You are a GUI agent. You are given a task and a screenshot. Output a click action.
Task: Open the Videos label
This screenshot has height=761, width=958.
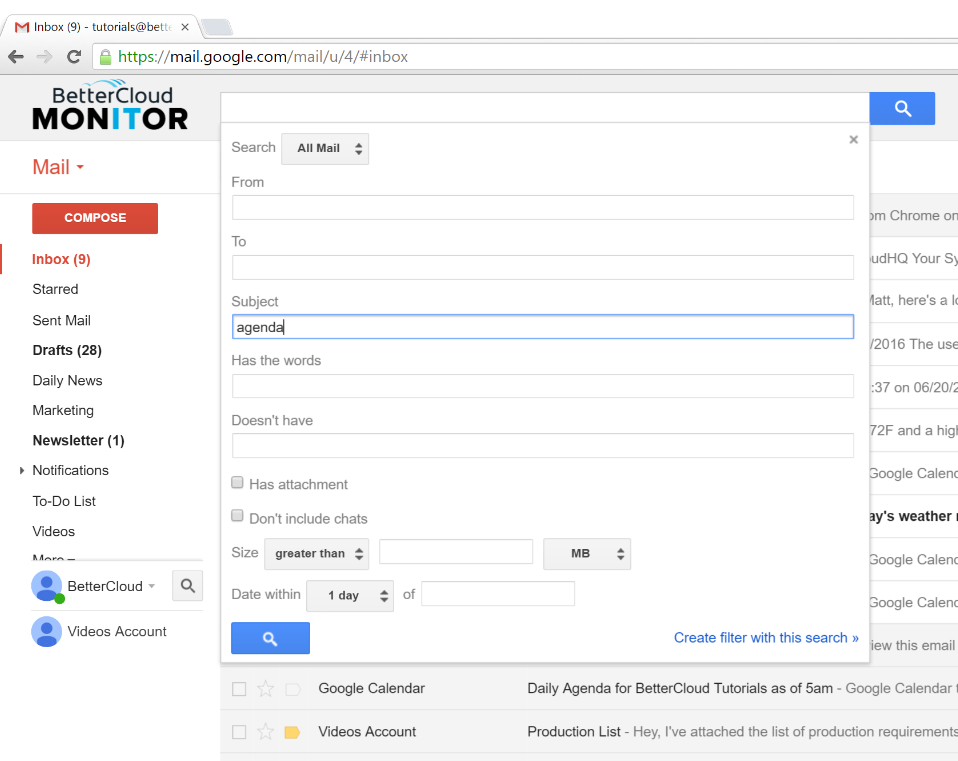coord(54,531)
